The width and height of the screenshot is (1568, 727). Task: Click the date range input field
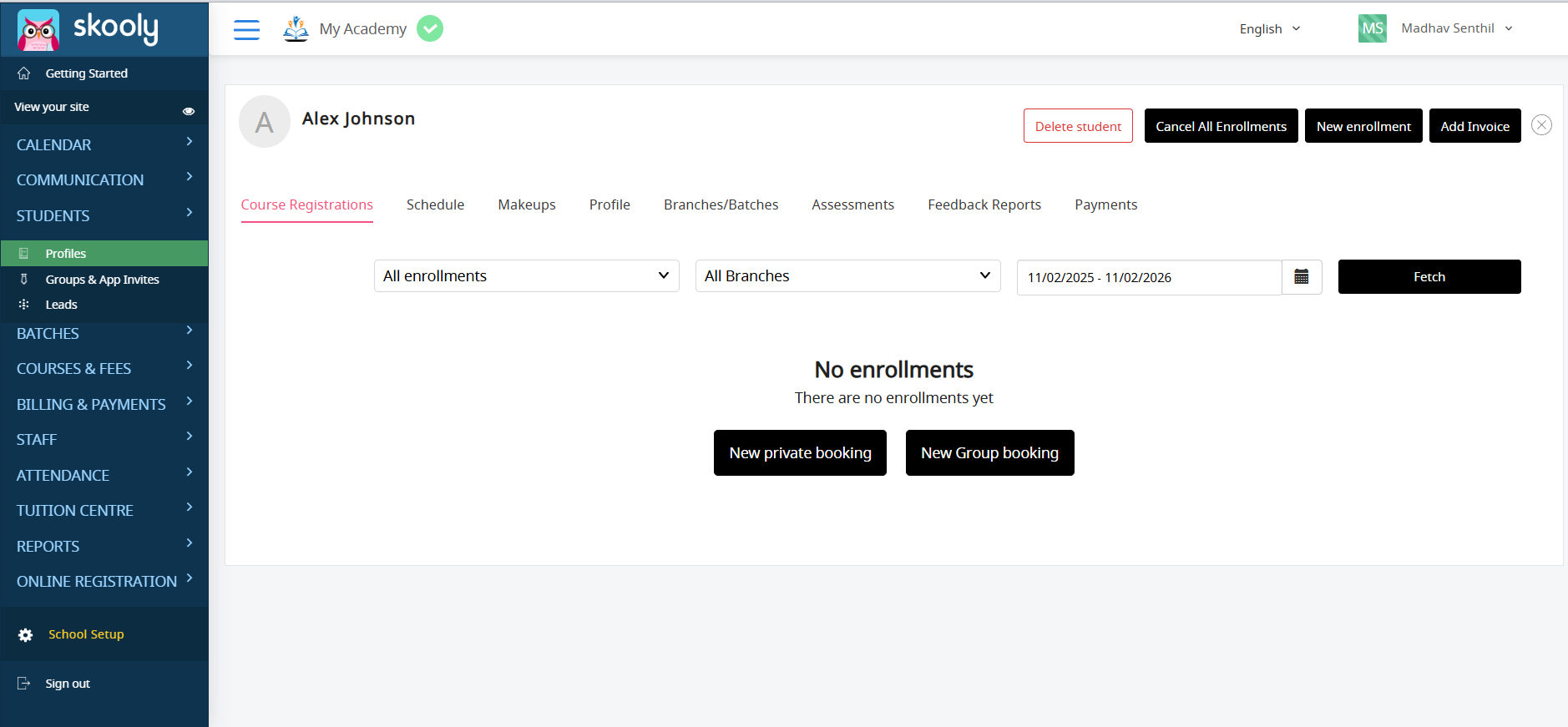tap(1148, 278)
